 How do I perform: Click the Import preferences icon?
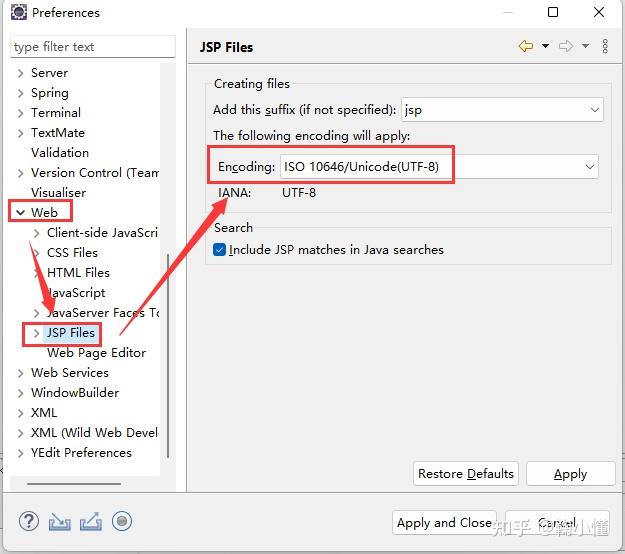60,521
